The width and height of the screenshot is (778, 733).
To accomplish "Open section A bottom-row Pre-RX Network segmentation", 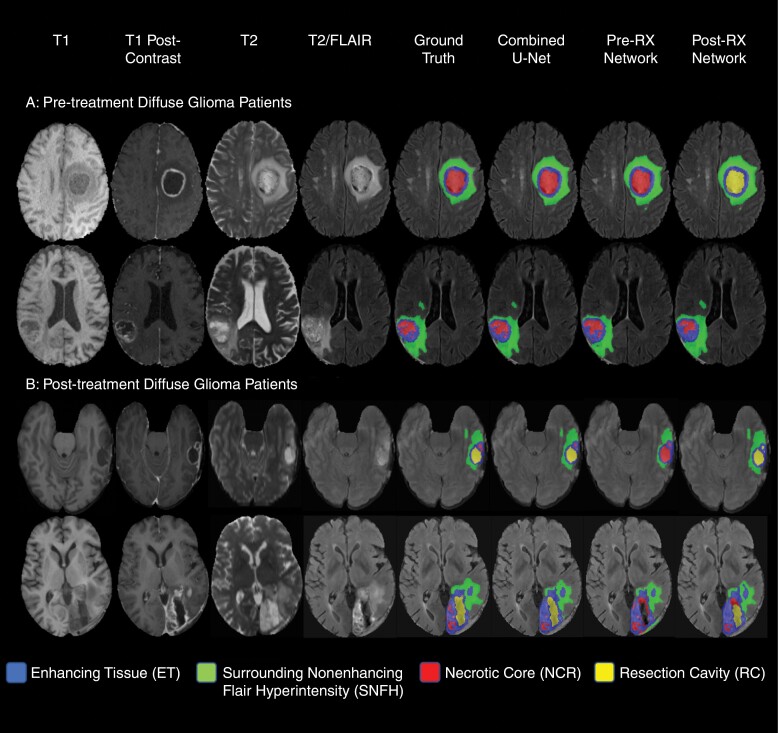I will [x=626, y=305].
